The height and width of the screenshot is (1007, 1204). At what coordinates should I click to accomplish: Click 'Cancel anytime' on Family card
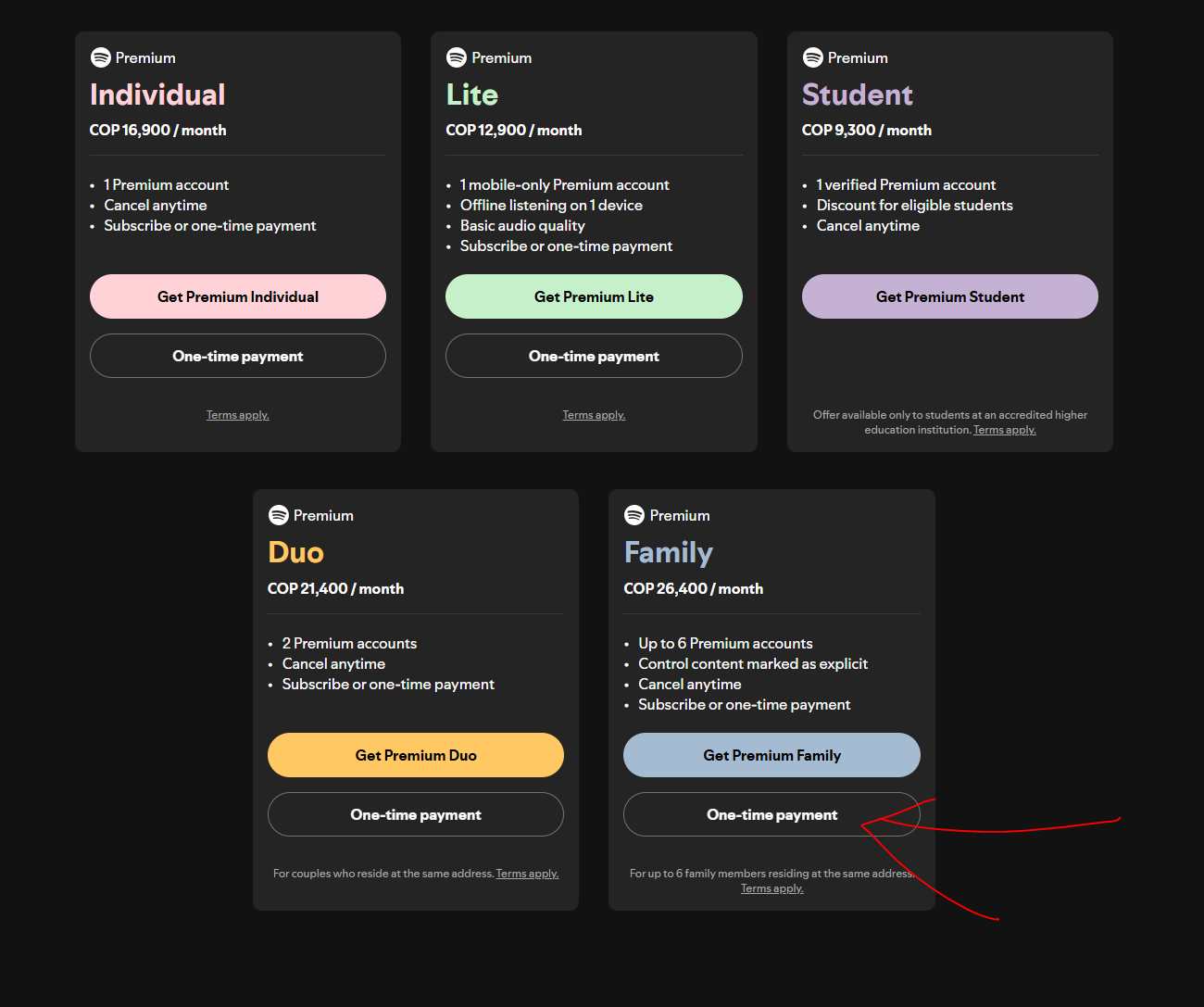click(690, 685)
